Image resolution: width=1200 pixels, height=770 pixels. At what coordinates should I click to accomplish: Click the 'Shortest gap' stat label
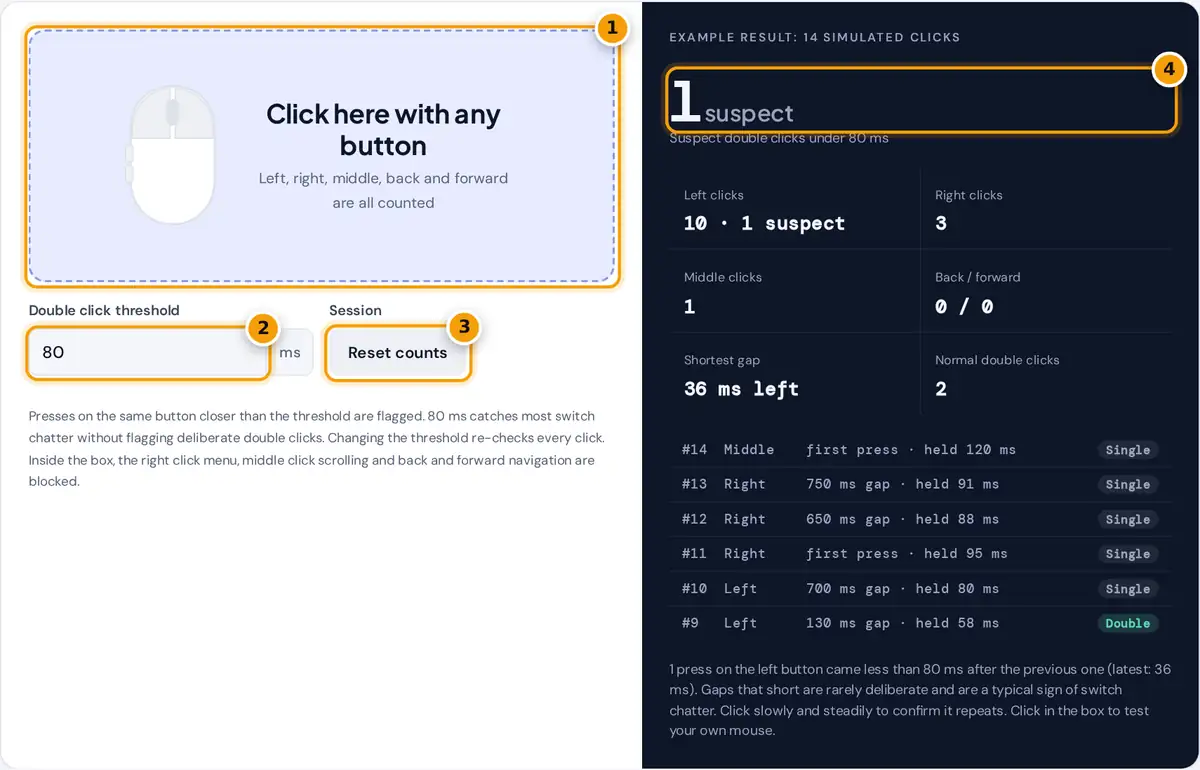(x=722, y=360)
